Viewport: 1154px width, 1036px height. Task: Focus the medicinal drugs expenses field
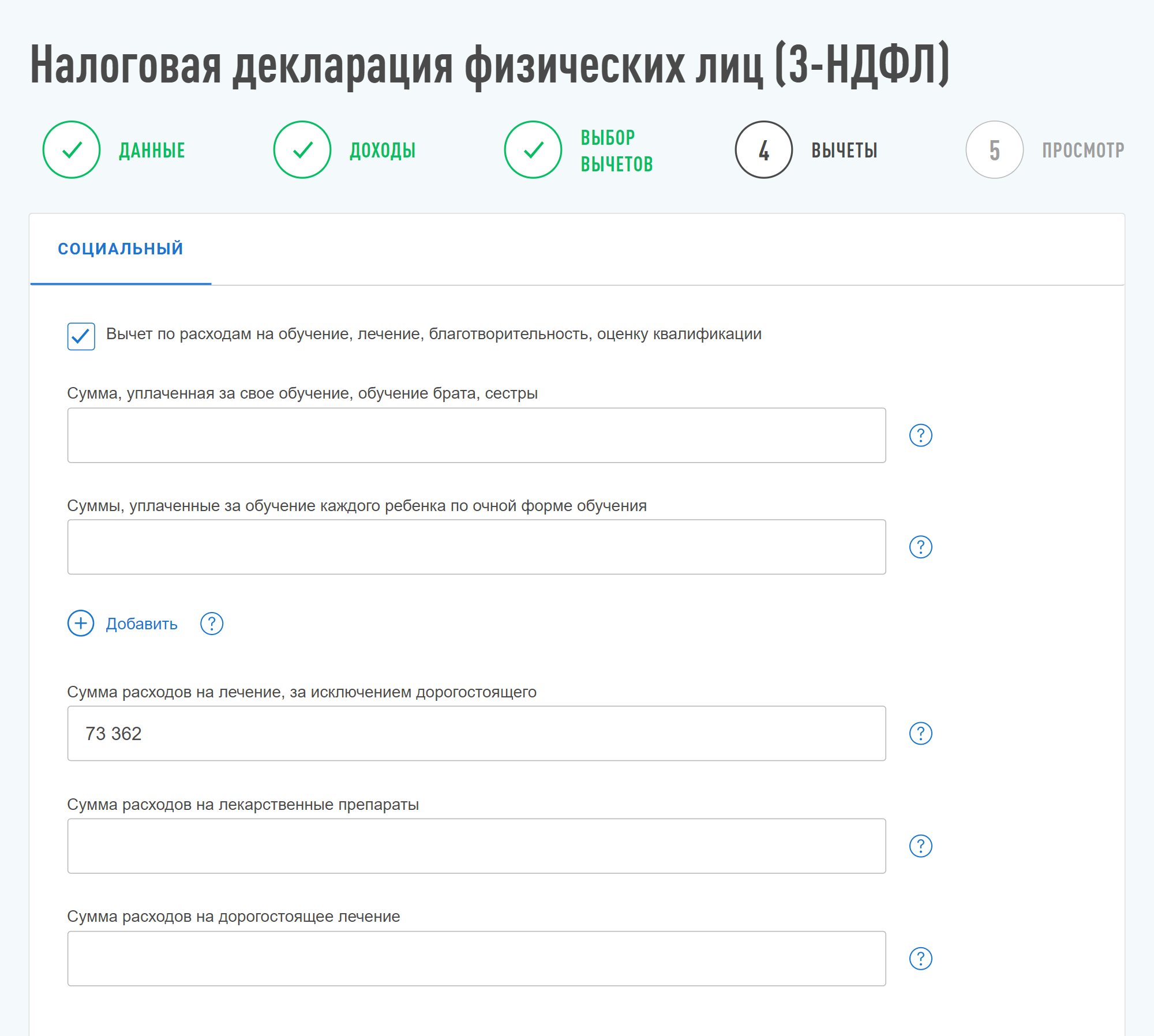point(477,846)
